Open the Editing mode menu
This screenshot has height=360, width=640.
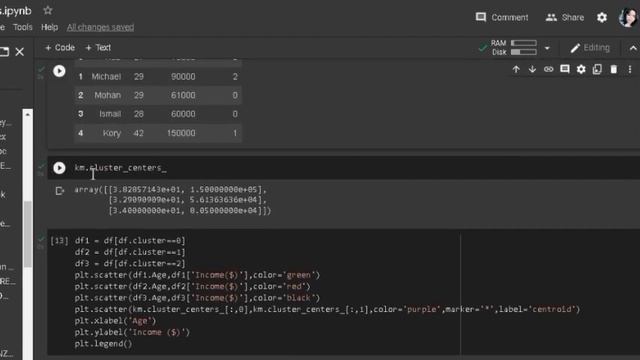point(590,48)
